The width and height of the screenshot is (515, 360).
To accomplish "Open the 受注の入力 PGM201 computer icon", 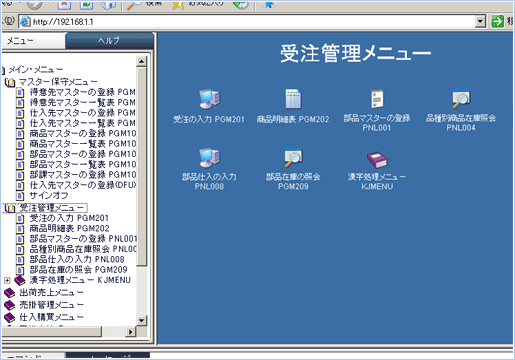I will tap(209, 99).
